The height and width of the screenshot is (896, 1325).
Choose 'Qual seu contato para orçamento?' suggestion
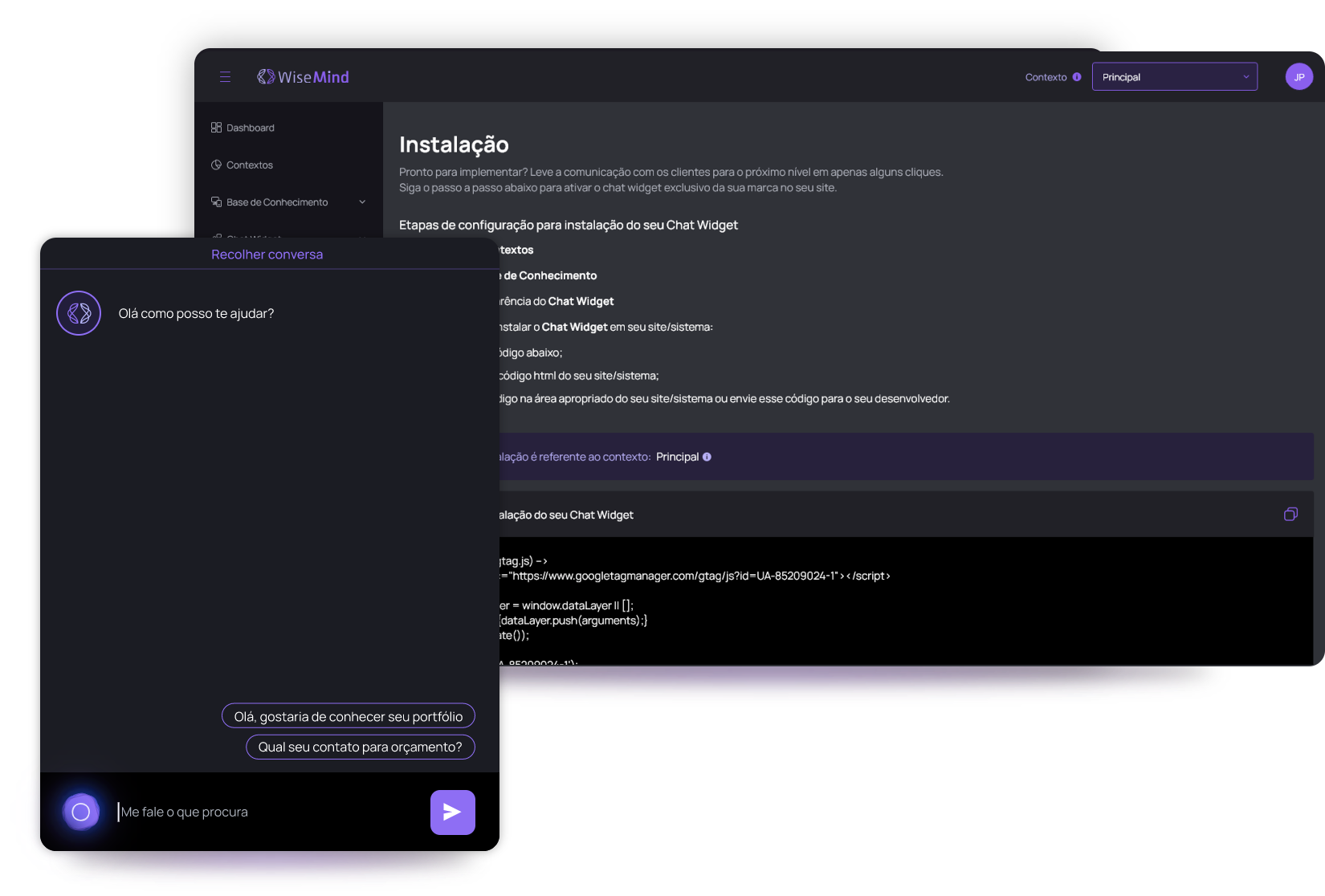[x=361, y=747]
